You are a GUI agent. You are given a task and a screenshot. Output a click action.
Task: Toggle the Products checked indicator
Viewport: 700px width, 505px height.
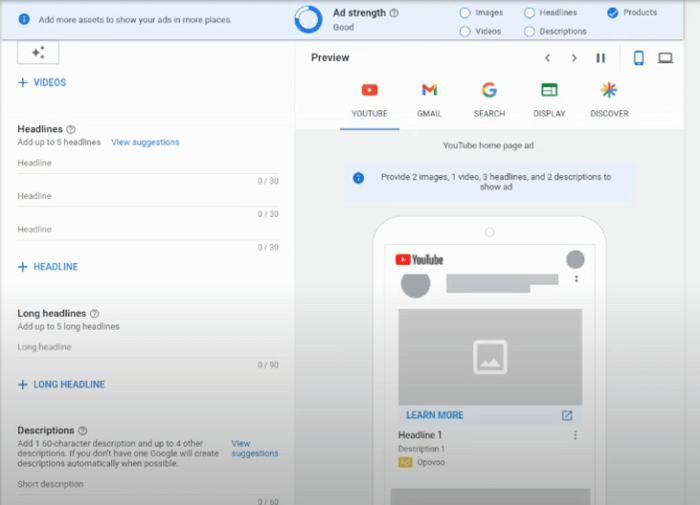[612, 13]
